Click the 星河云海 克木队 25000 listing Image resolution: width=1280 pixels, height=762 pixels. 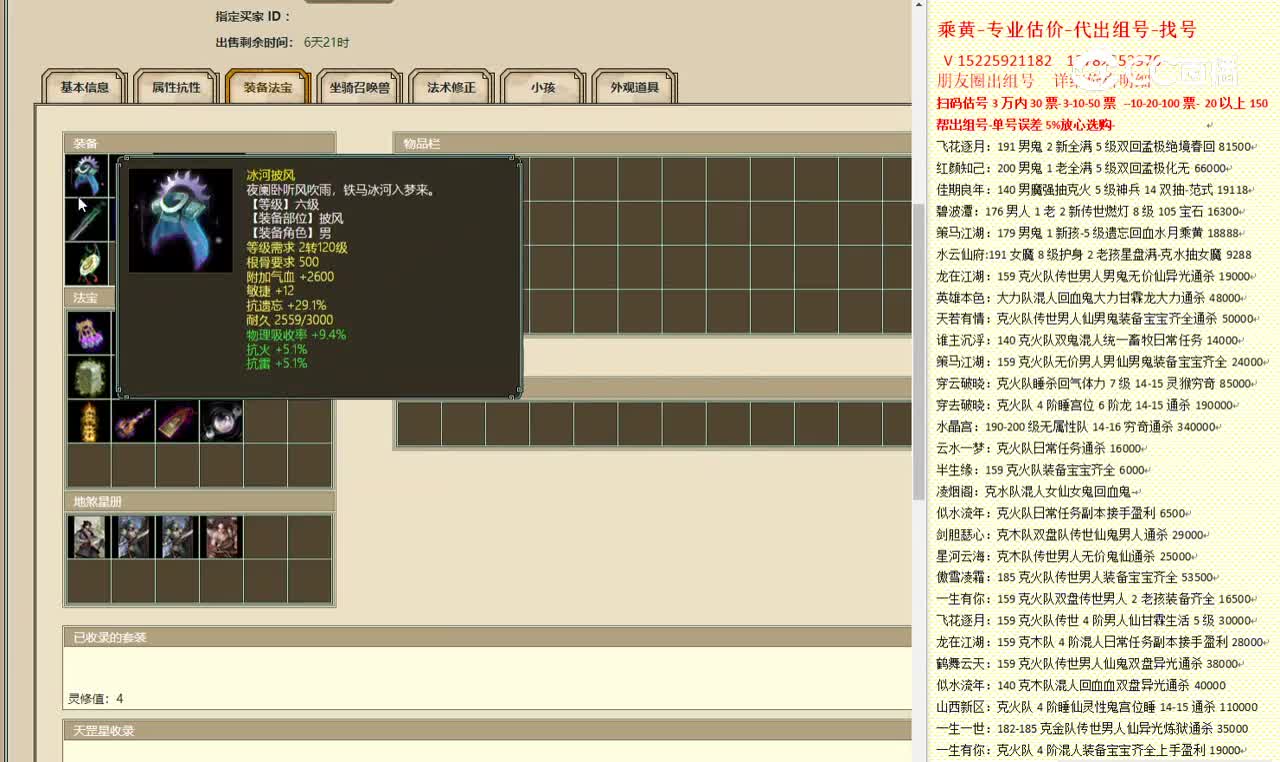point(1067,556)
